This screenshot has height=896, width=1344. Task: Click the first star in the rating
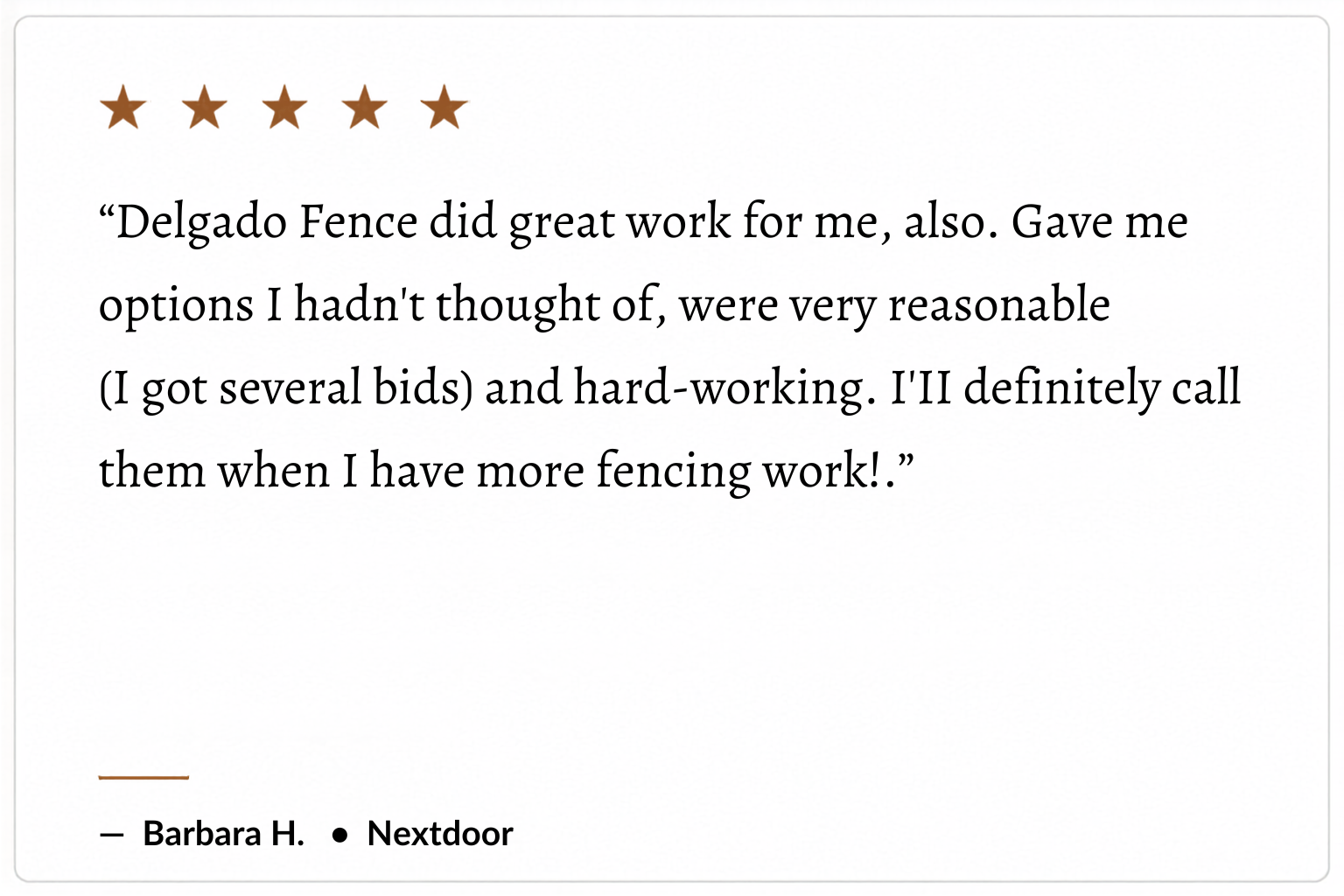point(123,108)
